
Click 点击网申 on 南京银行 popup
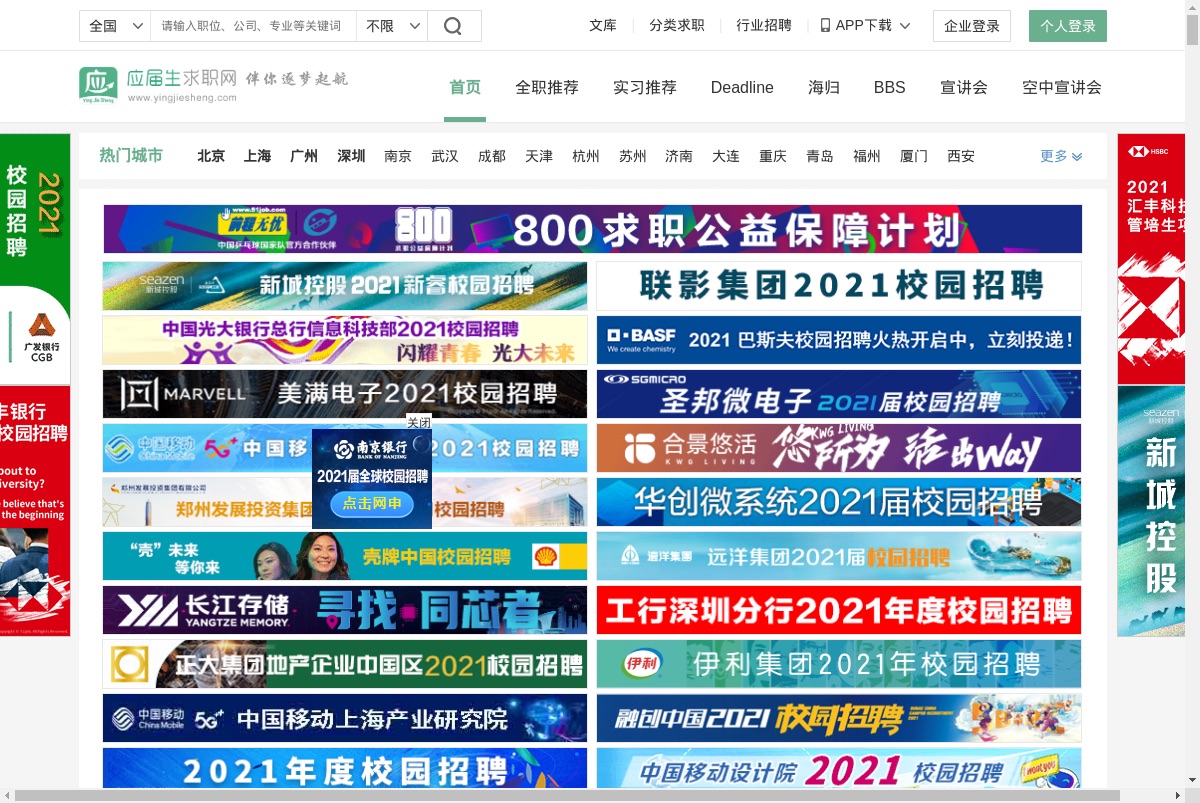(x=372, y=504)
